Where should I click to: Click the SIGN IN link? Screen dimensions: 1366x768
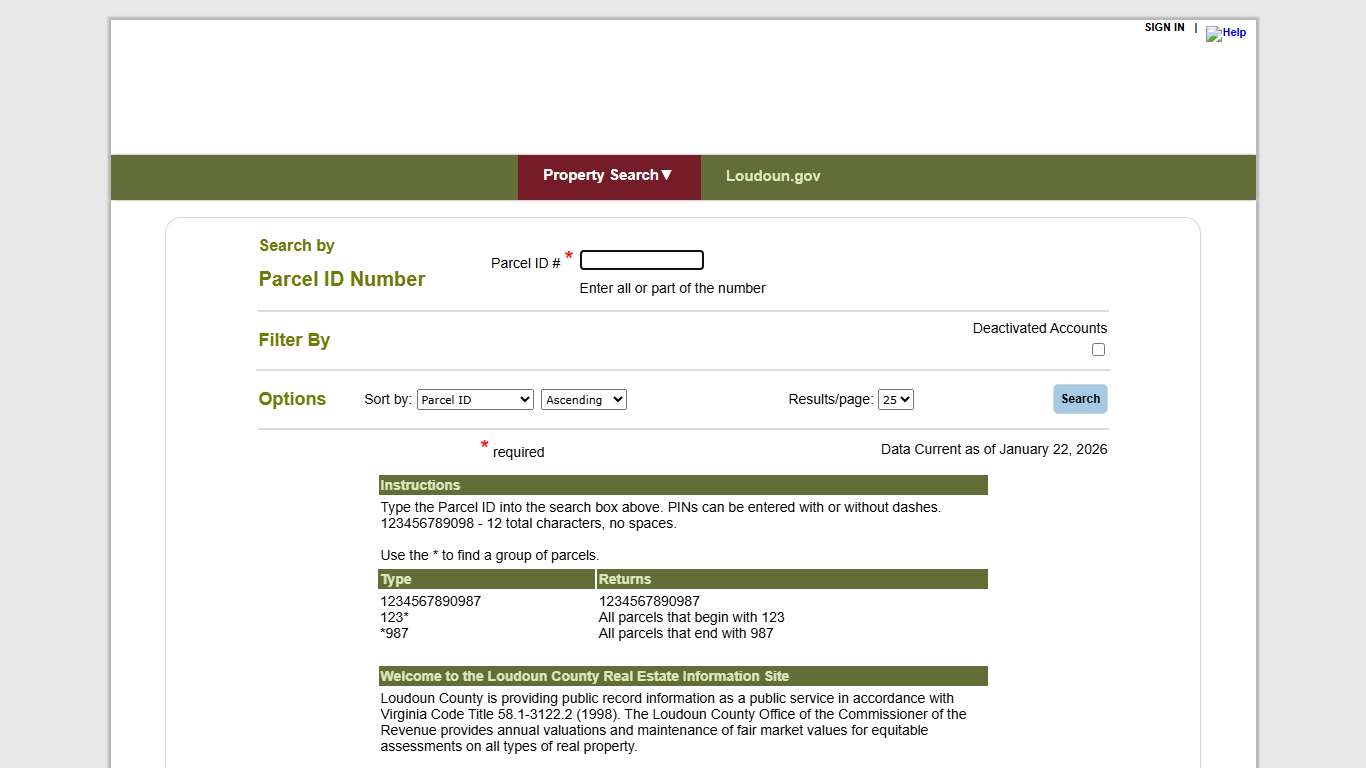tap(1164, 27)
